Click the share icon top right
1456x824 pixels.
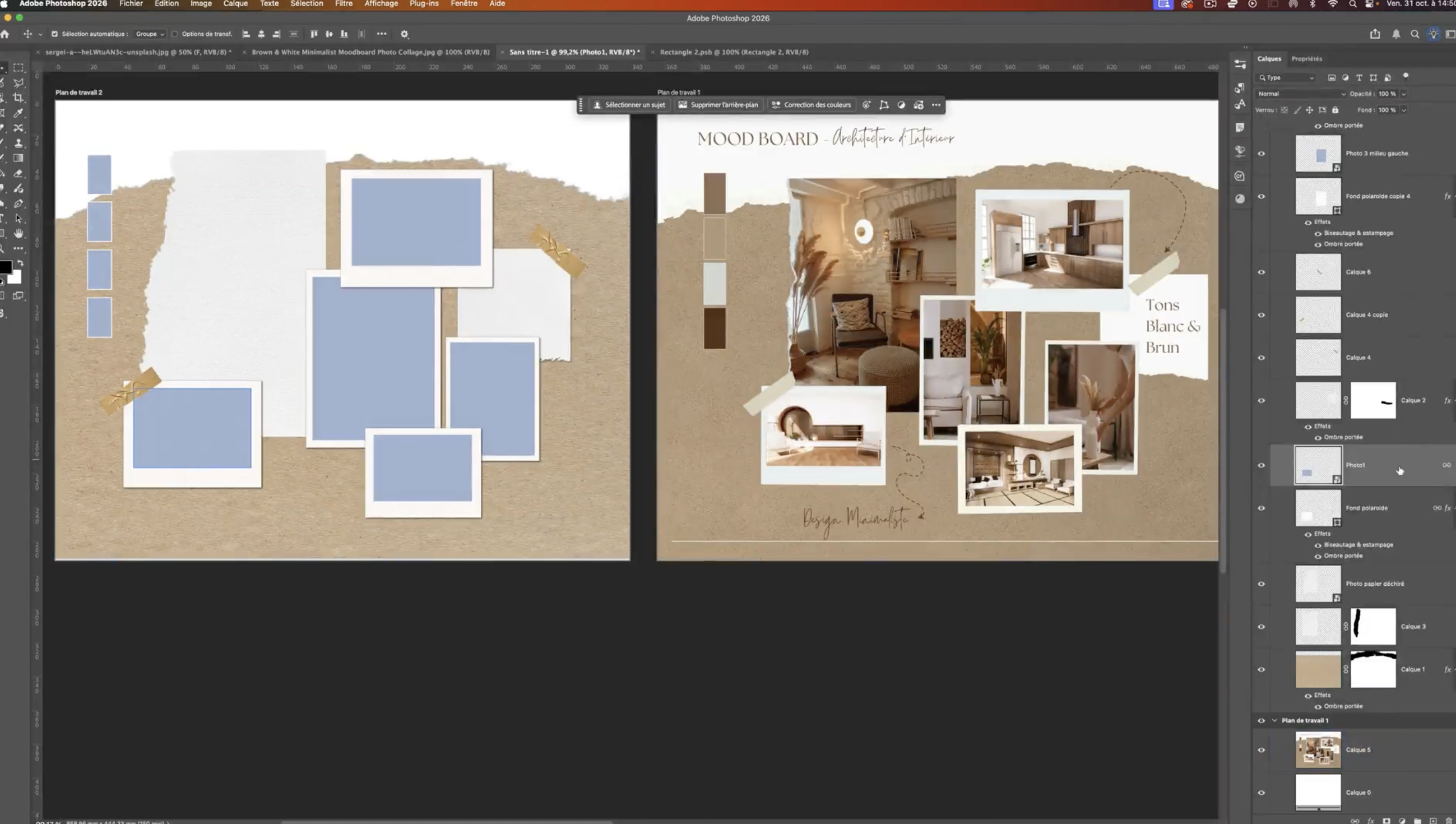1375,34
